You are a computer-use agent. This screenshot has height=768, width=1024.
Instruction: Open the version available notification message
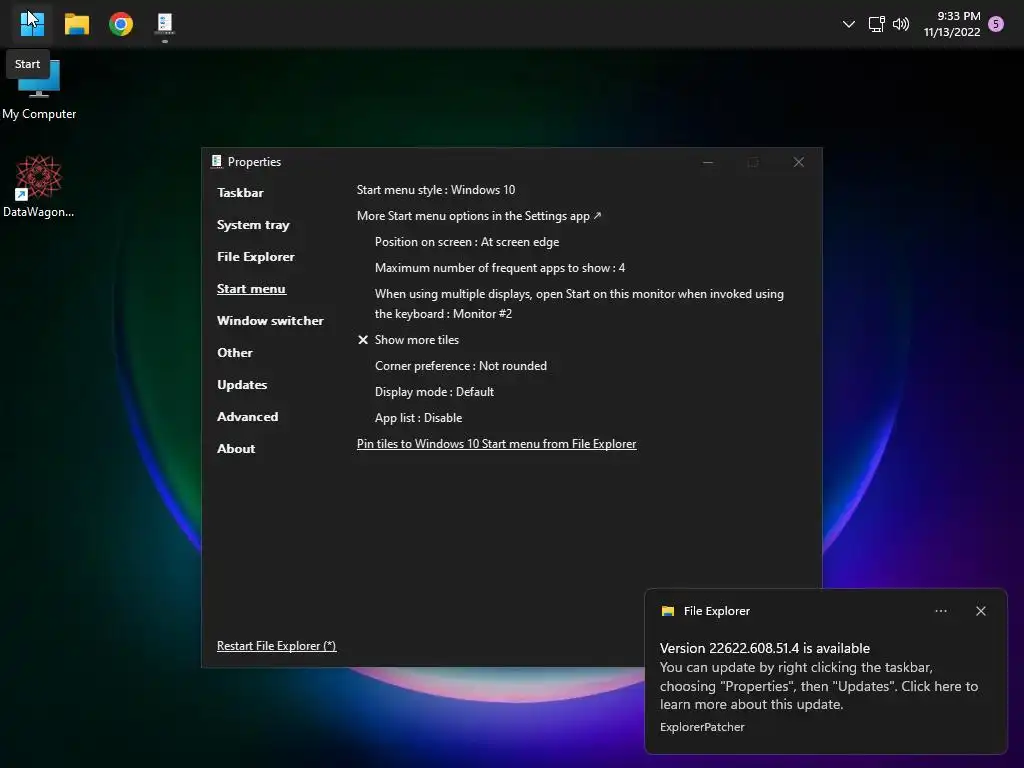point(819,676)
